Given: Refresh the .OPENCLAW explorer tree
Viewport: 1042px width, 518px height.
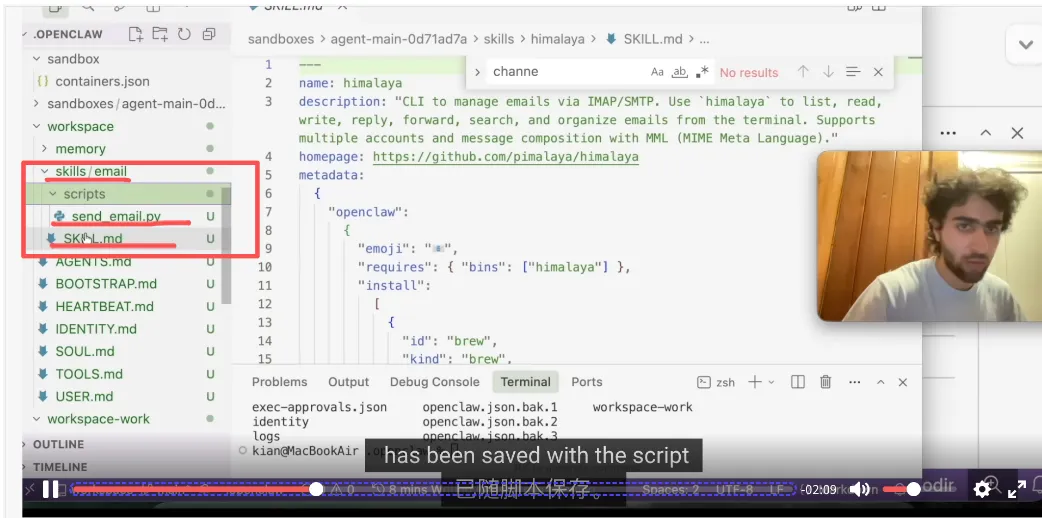Looking at the screenshot, I should tap(184, 35).
